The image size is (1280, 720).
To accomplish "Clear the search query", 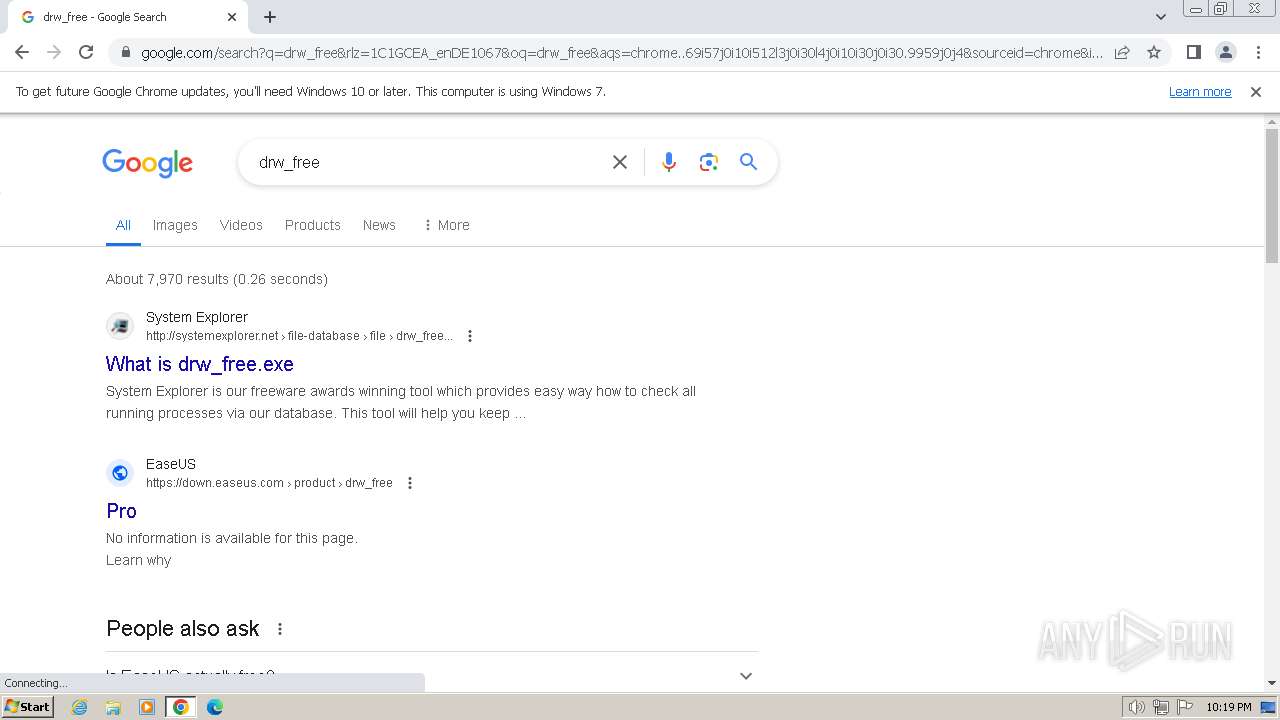I will pos(620,162).
